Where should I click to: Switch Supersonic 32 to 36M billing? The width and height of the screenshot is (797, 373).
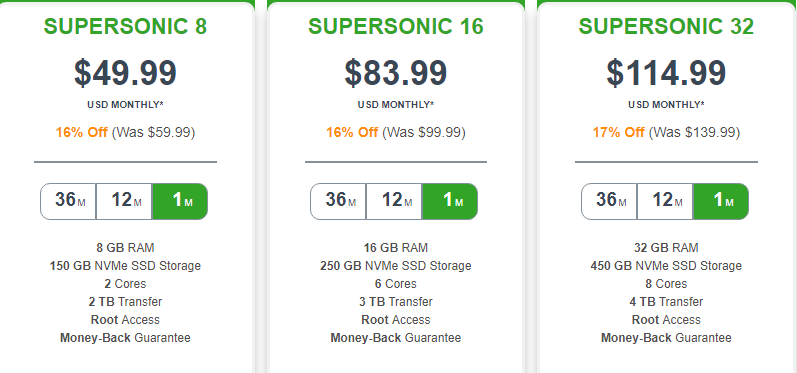click(x=609, y=201)
